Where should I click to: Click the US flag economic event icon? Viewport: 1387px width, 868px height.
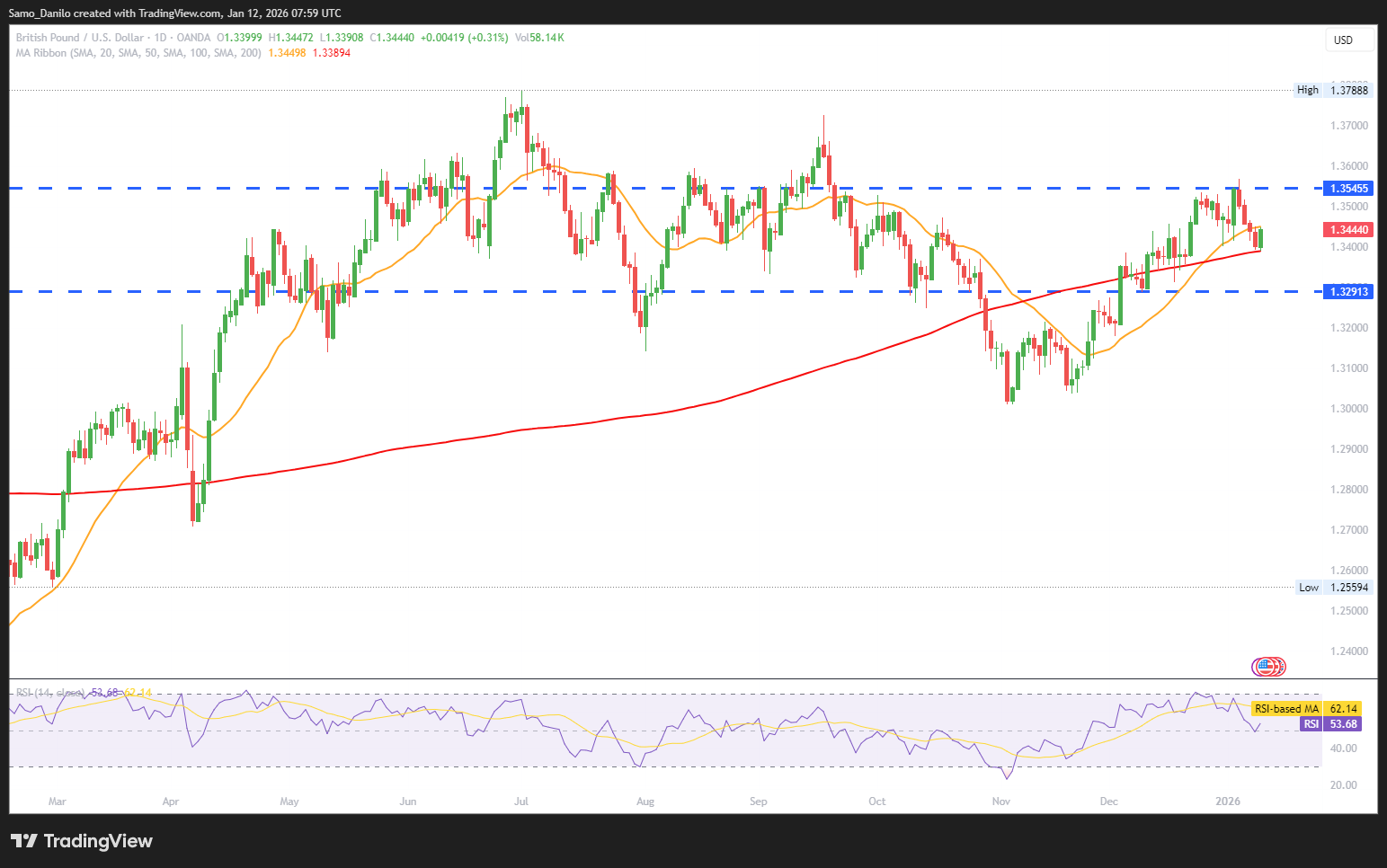point(1265,667)
